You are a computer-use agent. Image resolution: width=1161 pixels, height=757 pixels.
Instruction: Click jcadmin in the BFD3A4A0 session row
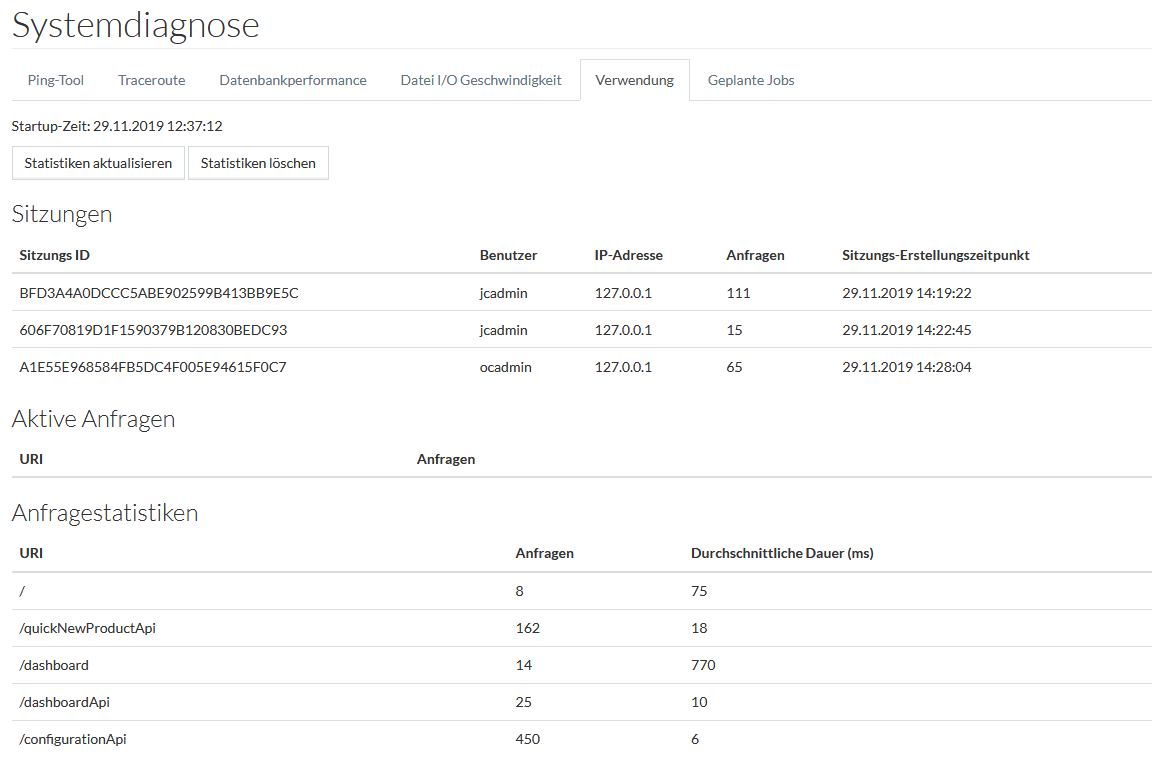click(x=503, y=293)
